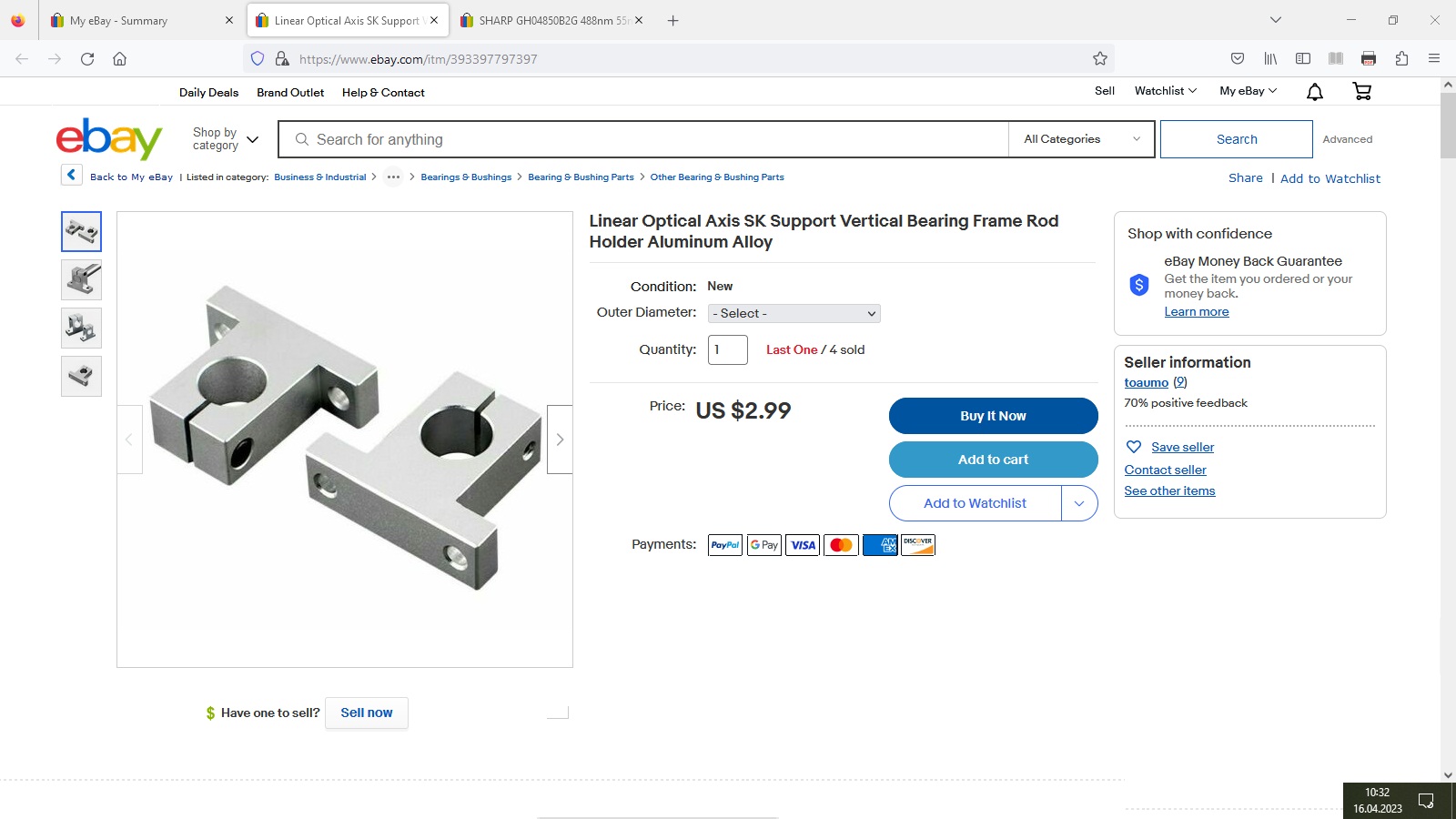1456x819 pixels.
Task: Open the notifications bell icon
Action: tap(1315, 91)
